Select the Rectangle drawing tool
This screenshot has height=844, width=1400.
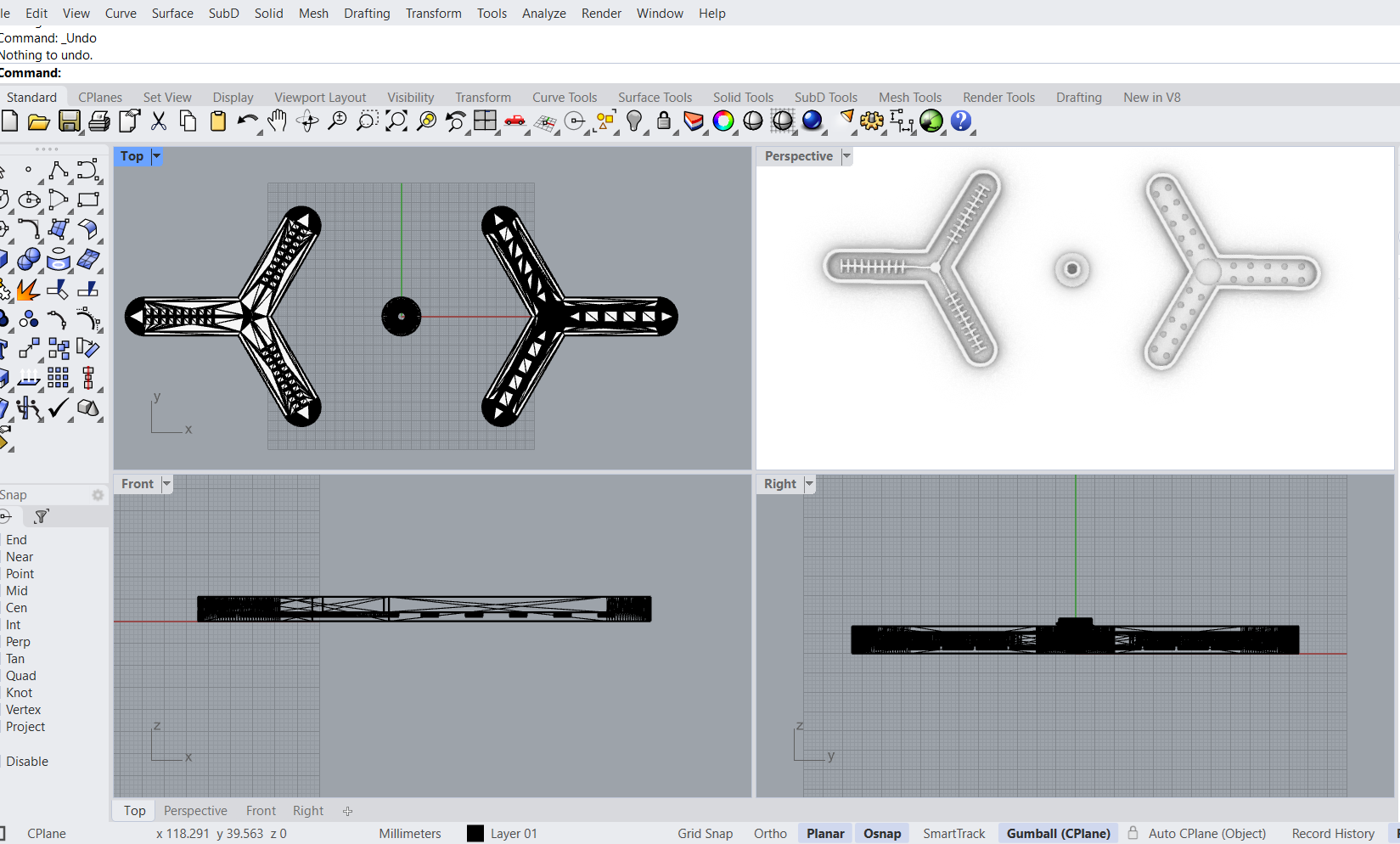88,200
